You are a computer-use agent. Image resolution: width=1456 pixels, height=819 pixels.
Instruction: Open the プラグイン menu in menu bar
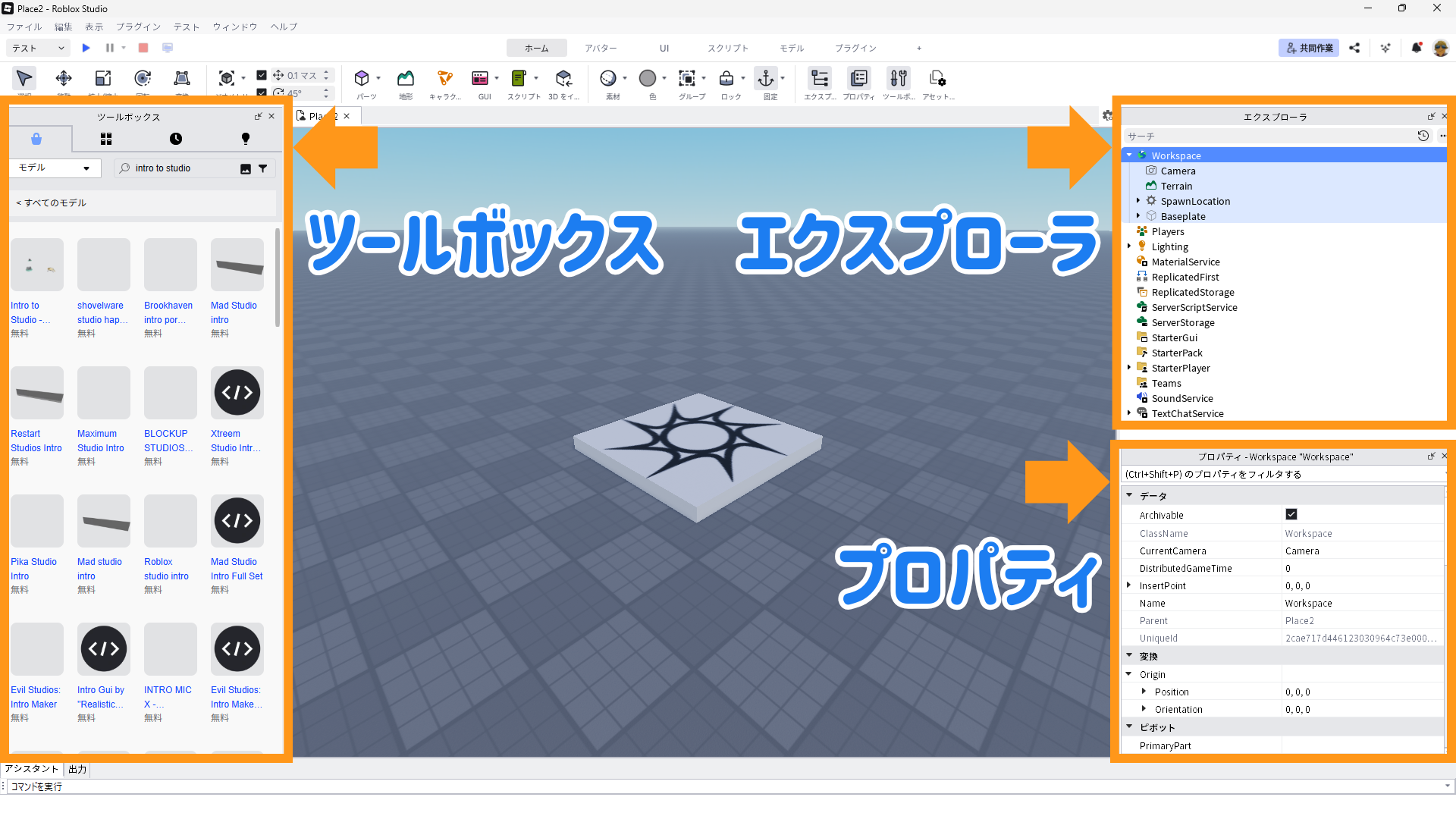[x=138, y=27]
